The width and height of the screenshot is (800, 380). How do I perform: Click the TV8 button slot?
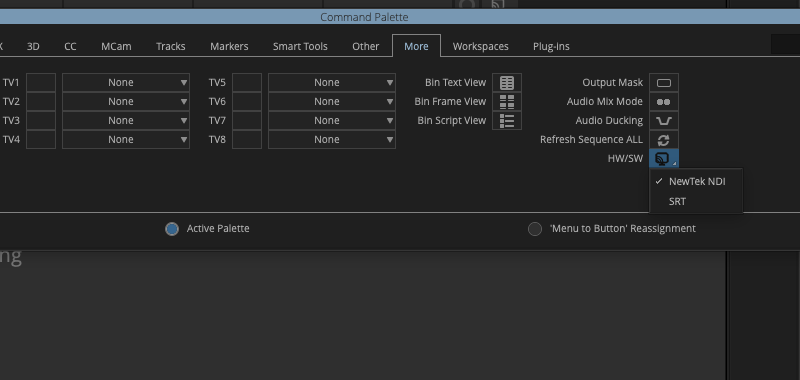(x=247, y=139)
